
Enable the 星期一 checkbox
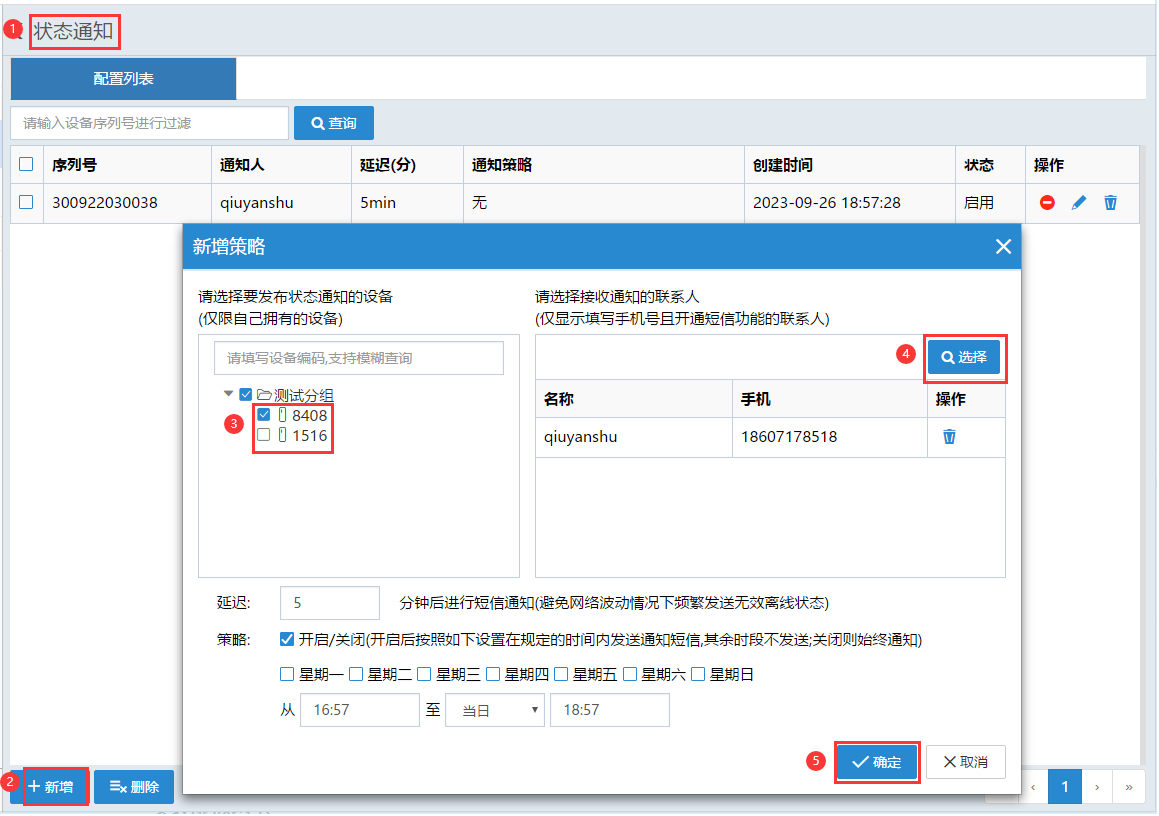(x=287, y=675)
